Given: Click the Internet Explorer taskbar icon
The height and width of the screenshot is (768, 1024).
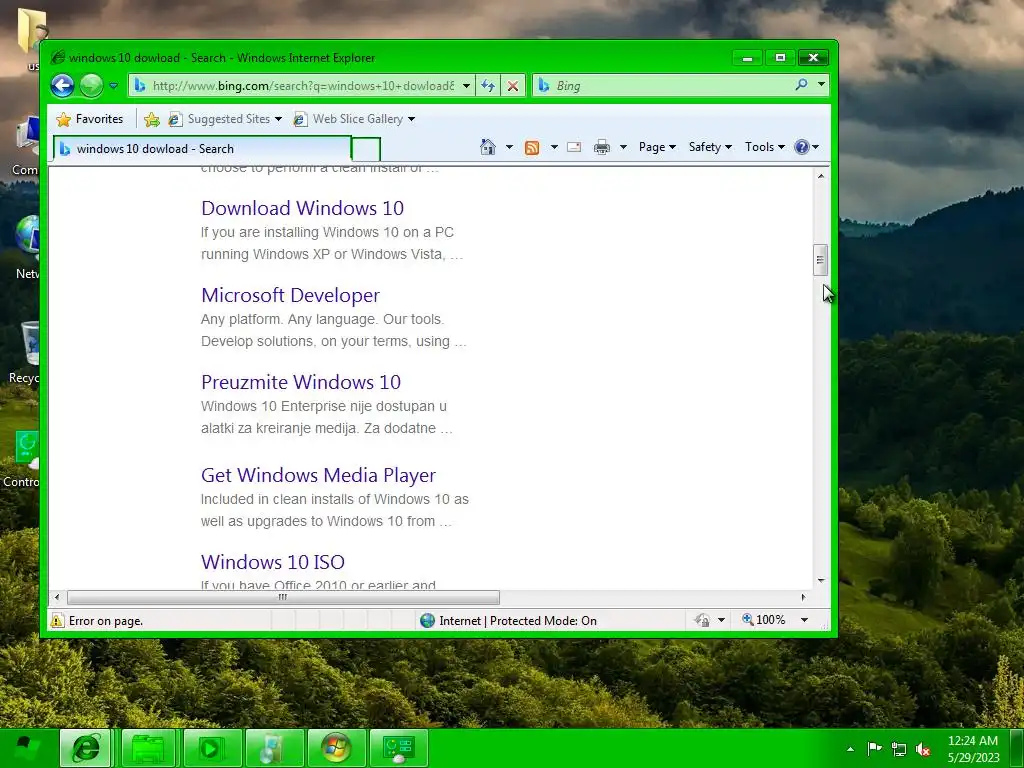Looking at the screenshot, I should [86, 748].
